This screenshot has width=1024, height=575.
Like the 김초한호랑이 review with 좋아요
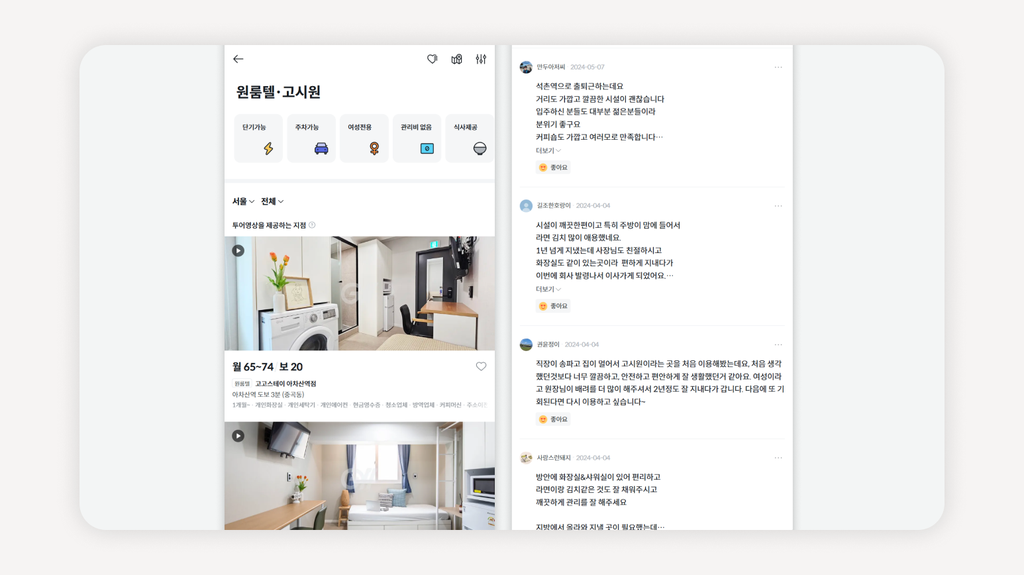[x=553, y=306]
